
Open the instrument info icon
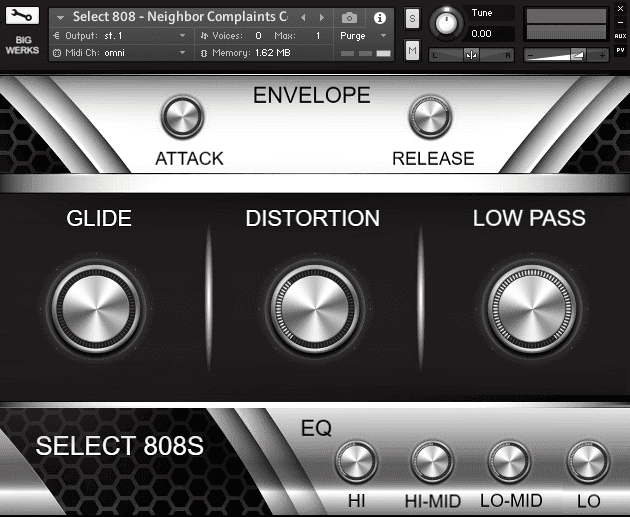point(380,18)
